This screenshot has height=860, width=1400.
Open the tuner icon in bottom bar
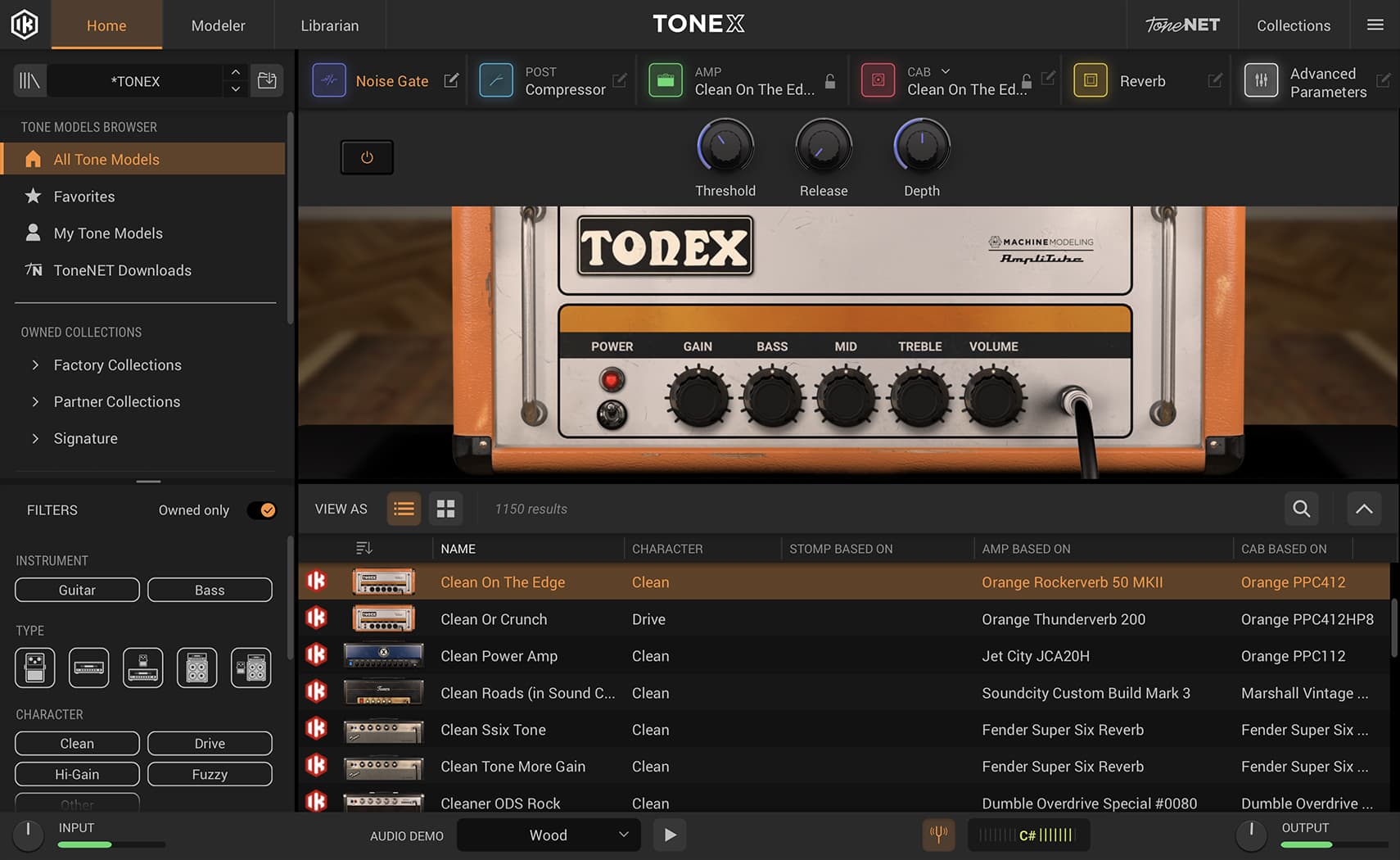pos(938,835)
